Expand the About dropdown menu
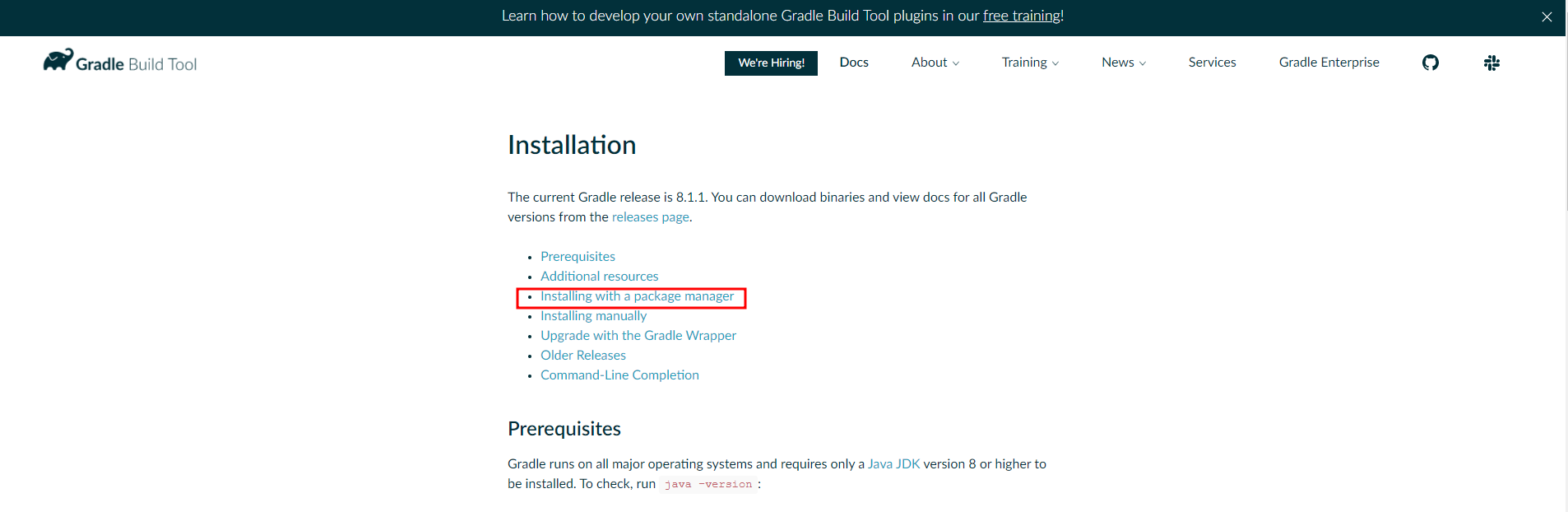This screenshot has height=512, width=1568. tap(935, 63)
